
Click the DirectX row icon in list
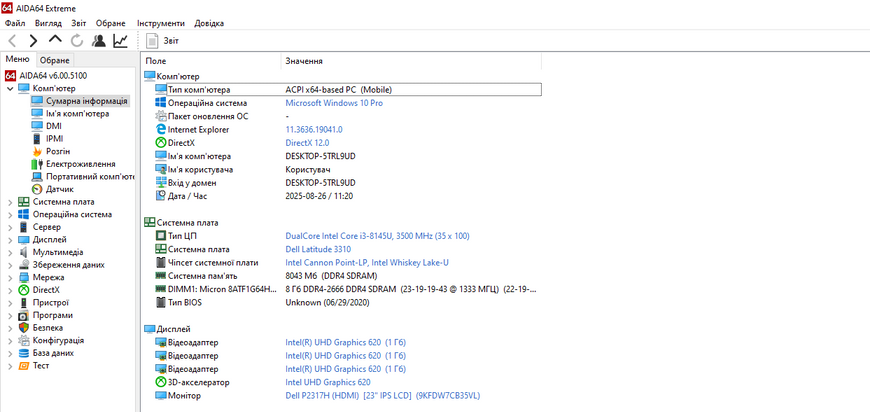161,143
